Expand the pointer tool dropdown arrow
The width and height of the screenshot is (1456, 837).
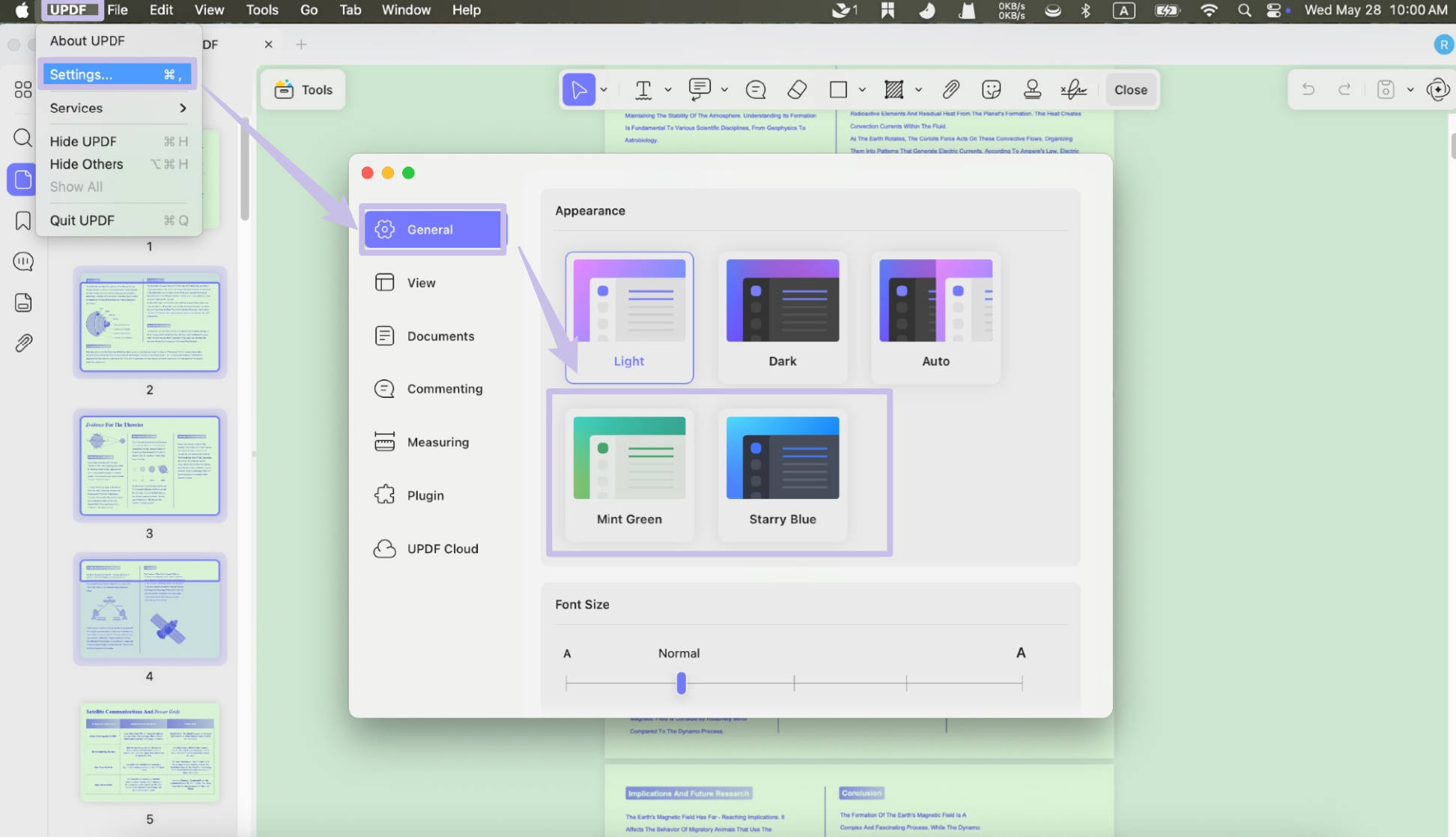604,90
